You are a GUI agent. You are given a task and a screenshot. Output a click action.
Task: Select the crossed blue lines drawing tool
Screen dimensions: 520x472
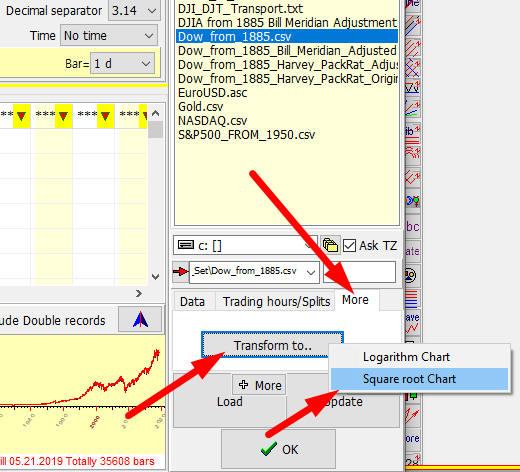[412, 68]
